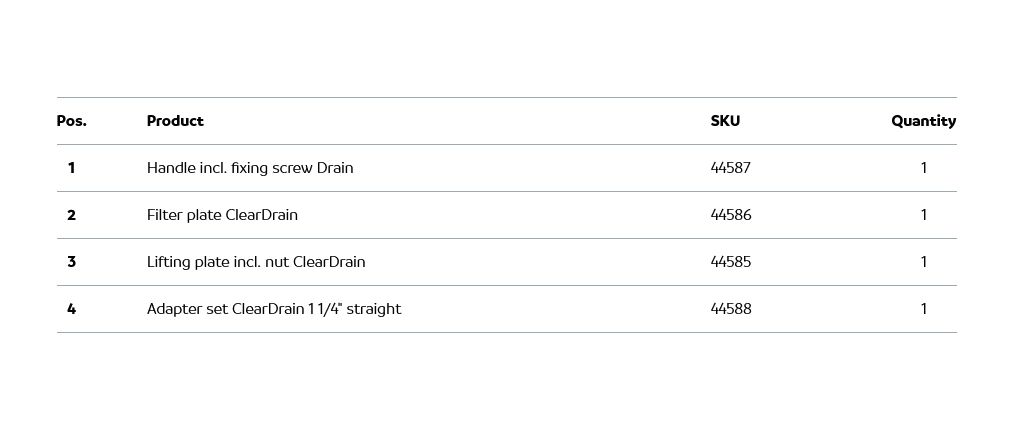
Task: Click SKU number 44588
Action: [730, 309]
